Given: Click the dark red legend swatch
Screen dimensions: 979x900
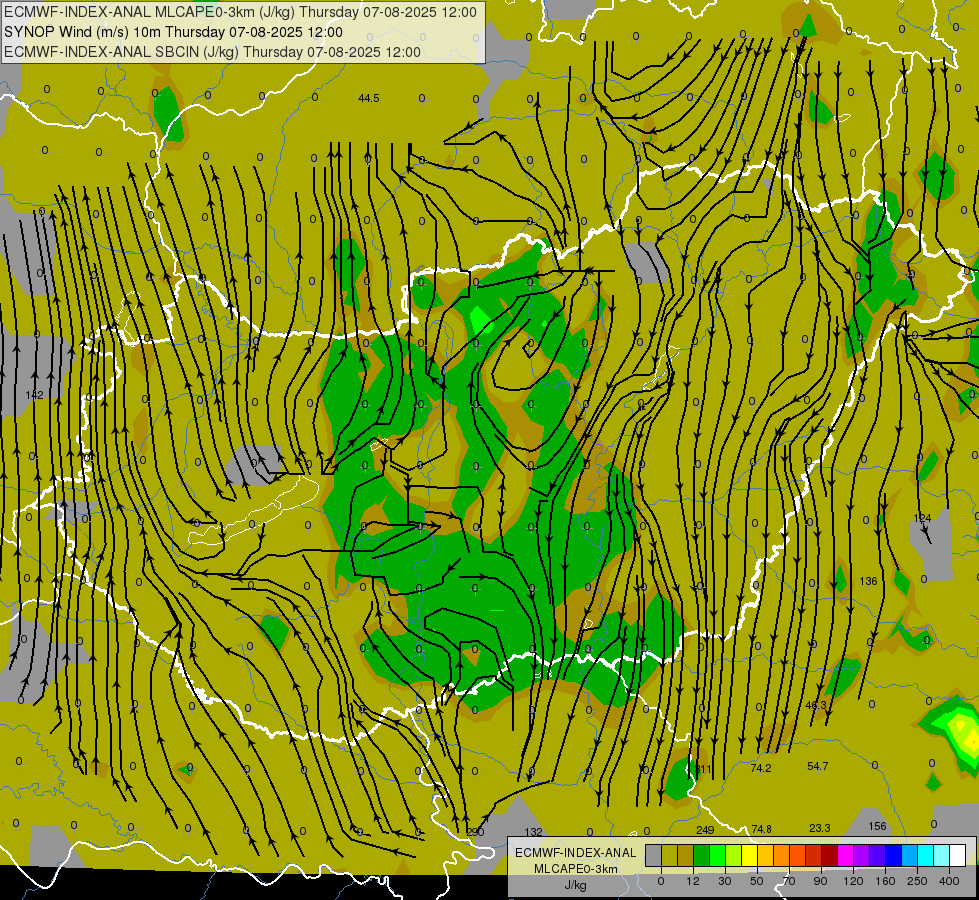Looking at the screenshot, I should pyautogui.click(x=830, y=856).
